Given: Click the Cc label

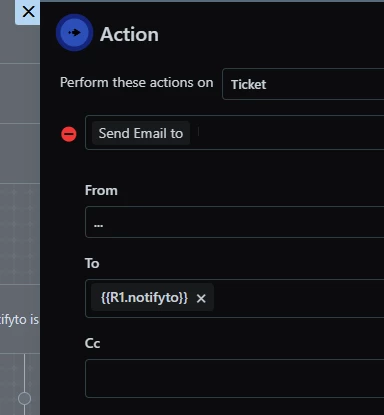Looking at the screenshot, I should pyautogui.click(x=92, y=343).
